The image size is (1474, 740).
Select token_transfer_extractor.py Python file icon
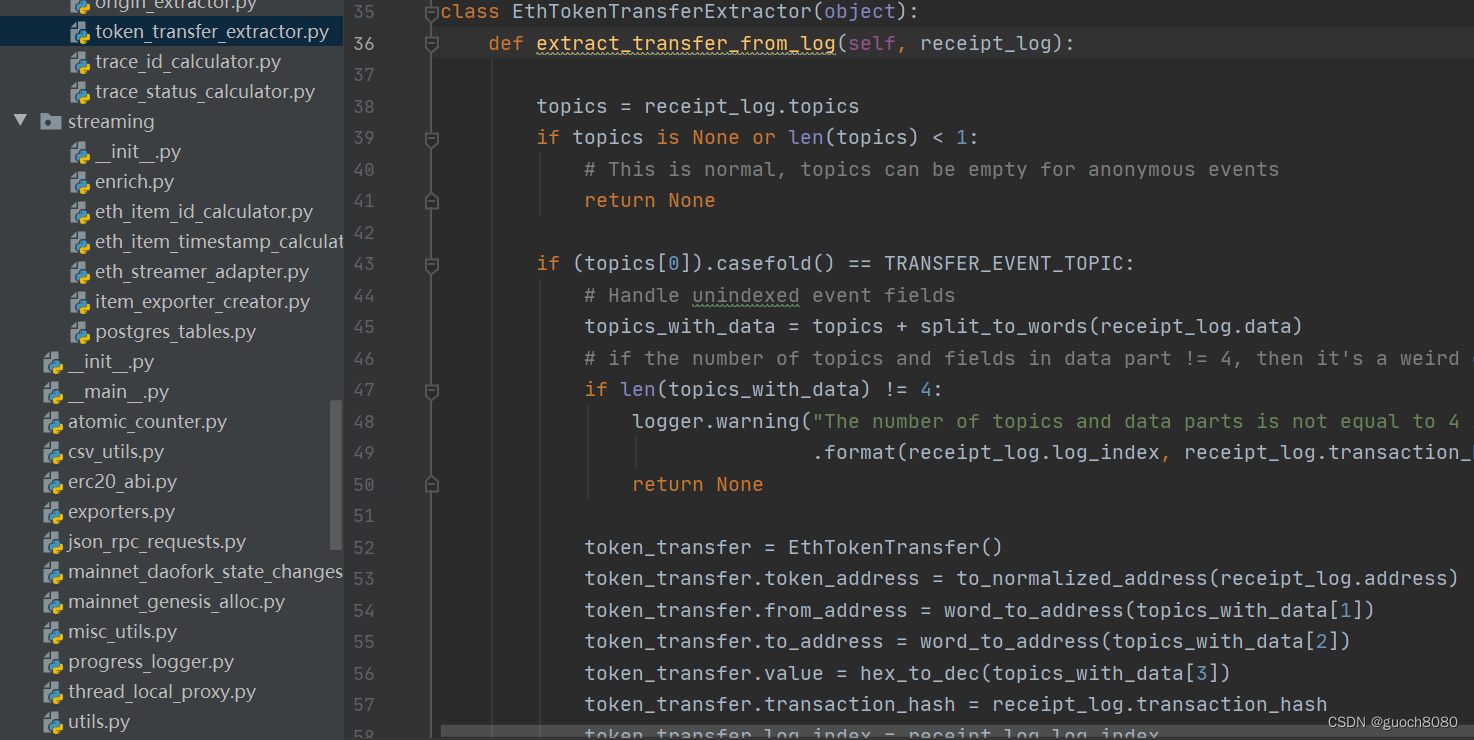coord(79,32)
